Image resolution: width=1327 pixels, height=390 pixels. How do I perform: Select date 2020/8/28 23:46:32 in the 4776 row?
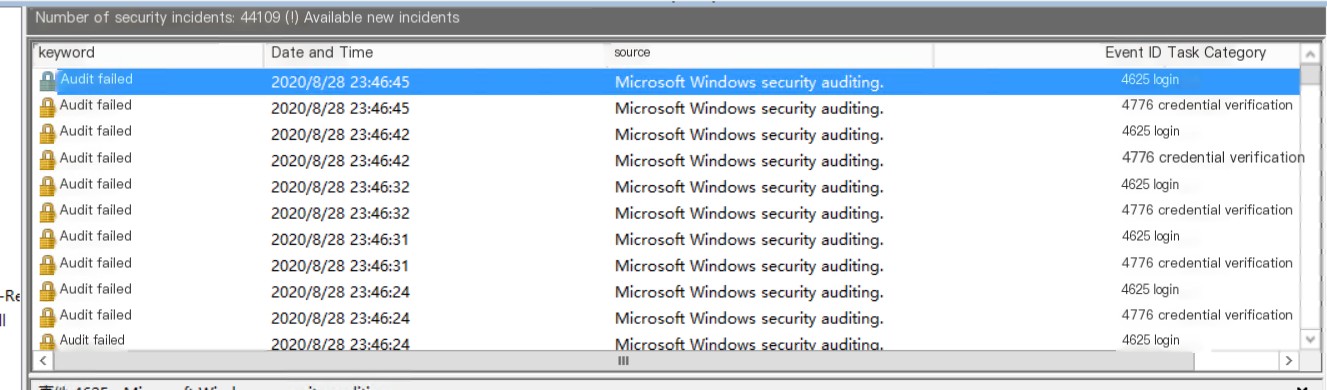point(340,213)
